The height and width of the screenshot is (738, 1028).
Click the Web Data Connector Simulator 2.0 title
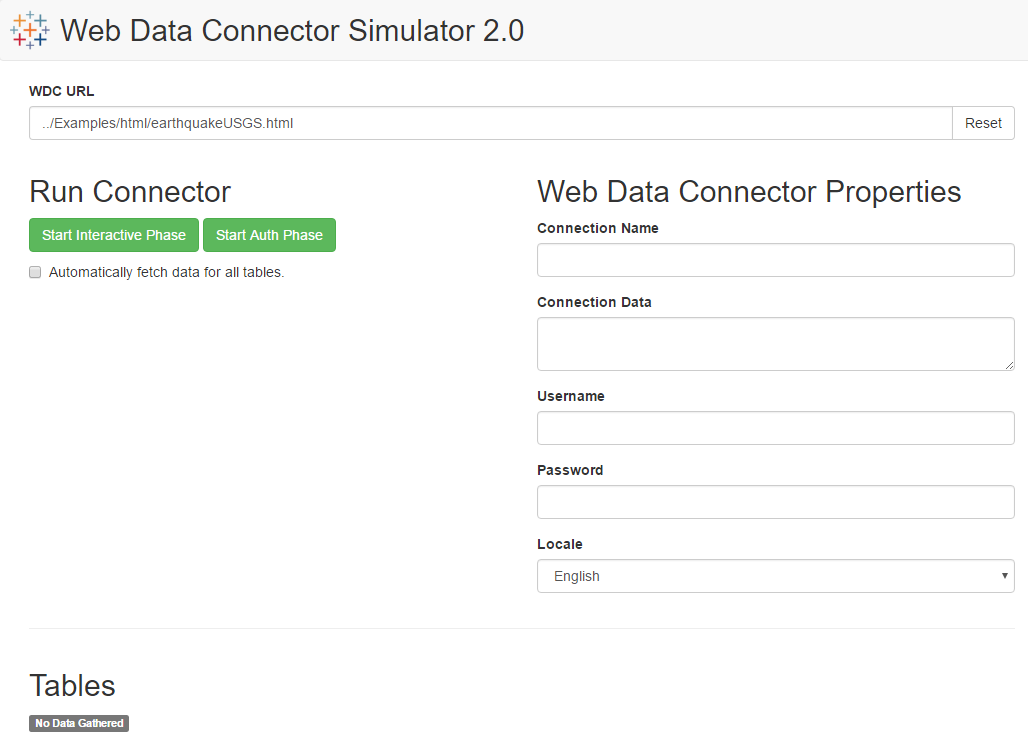[x=292, y=31]
